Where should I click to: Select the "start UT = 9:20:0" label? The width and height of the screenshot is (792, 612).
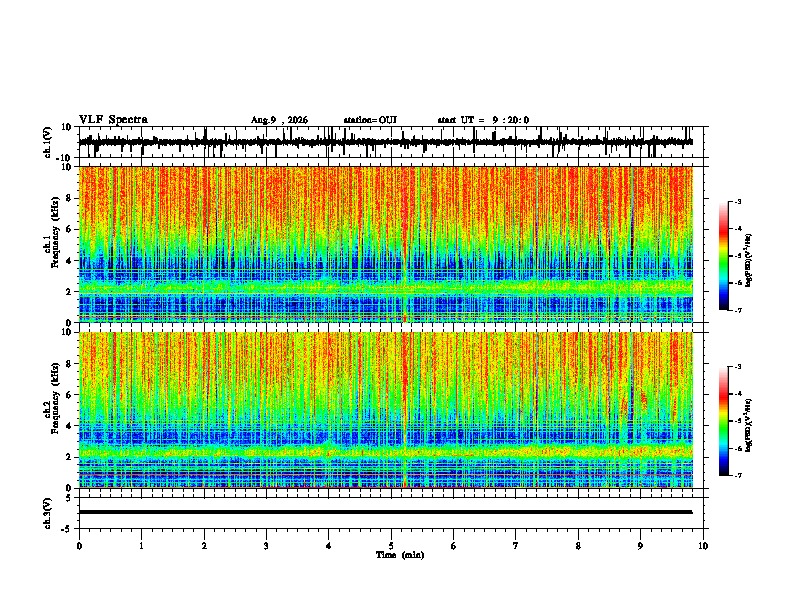tap(483, 120)
